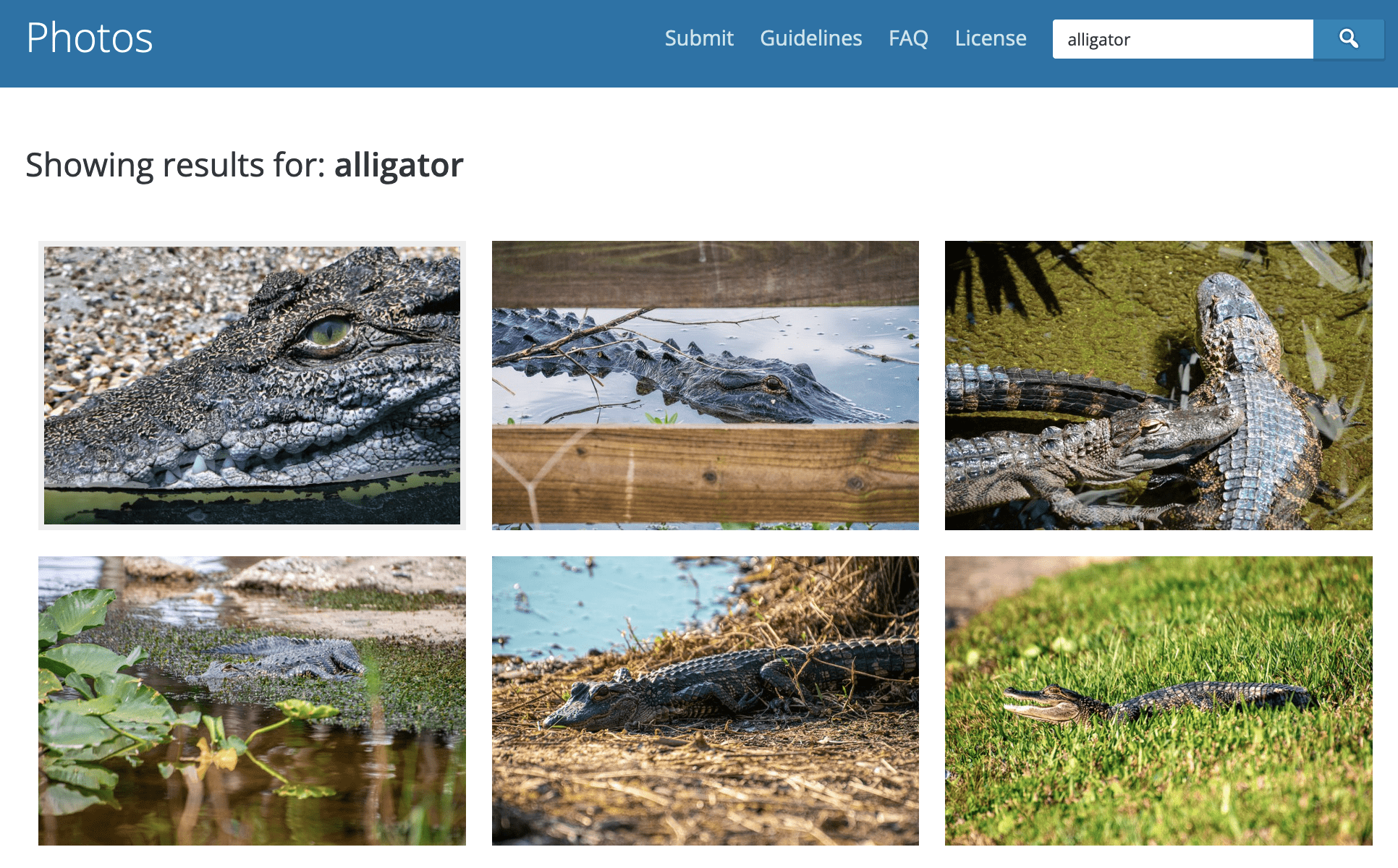Open the baby alligator on grass photo
Viewport: 1398px width, 868px height.
click(x=1158, y=701)
